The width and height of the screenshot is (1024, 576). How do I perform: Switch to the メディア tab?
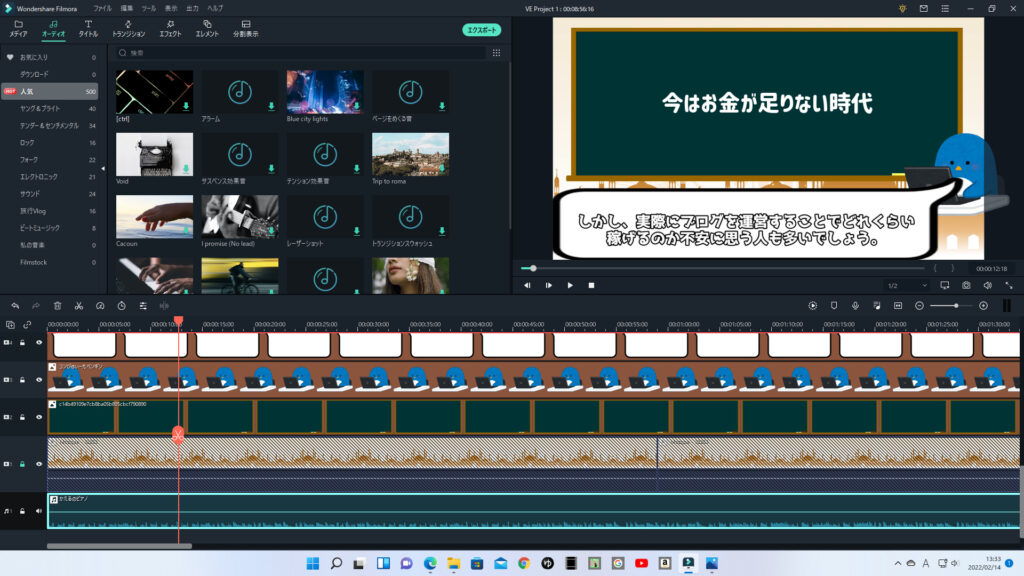[x=18, y=29]
